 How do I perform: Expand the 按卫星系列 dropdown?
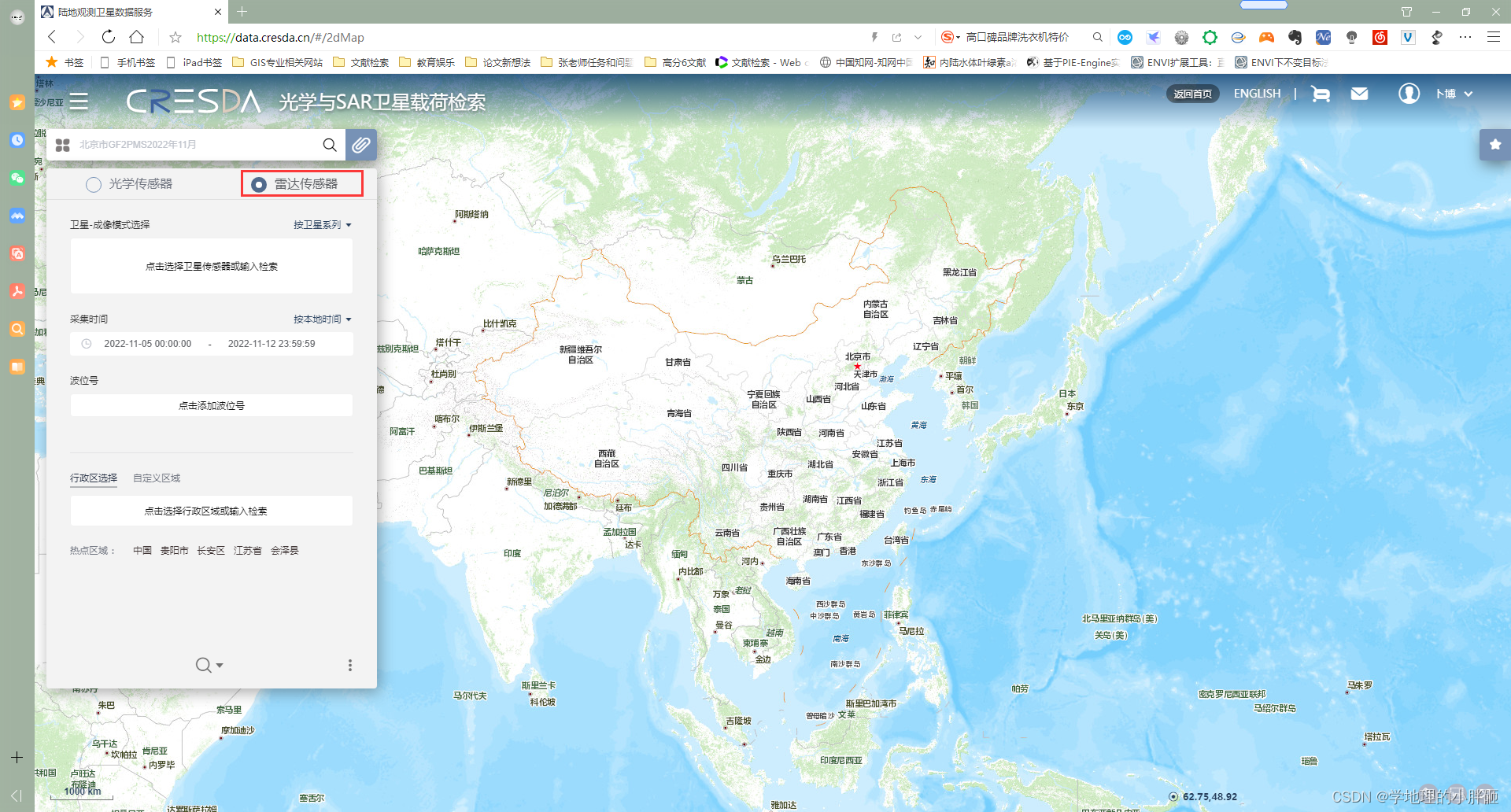click(323, 225)
